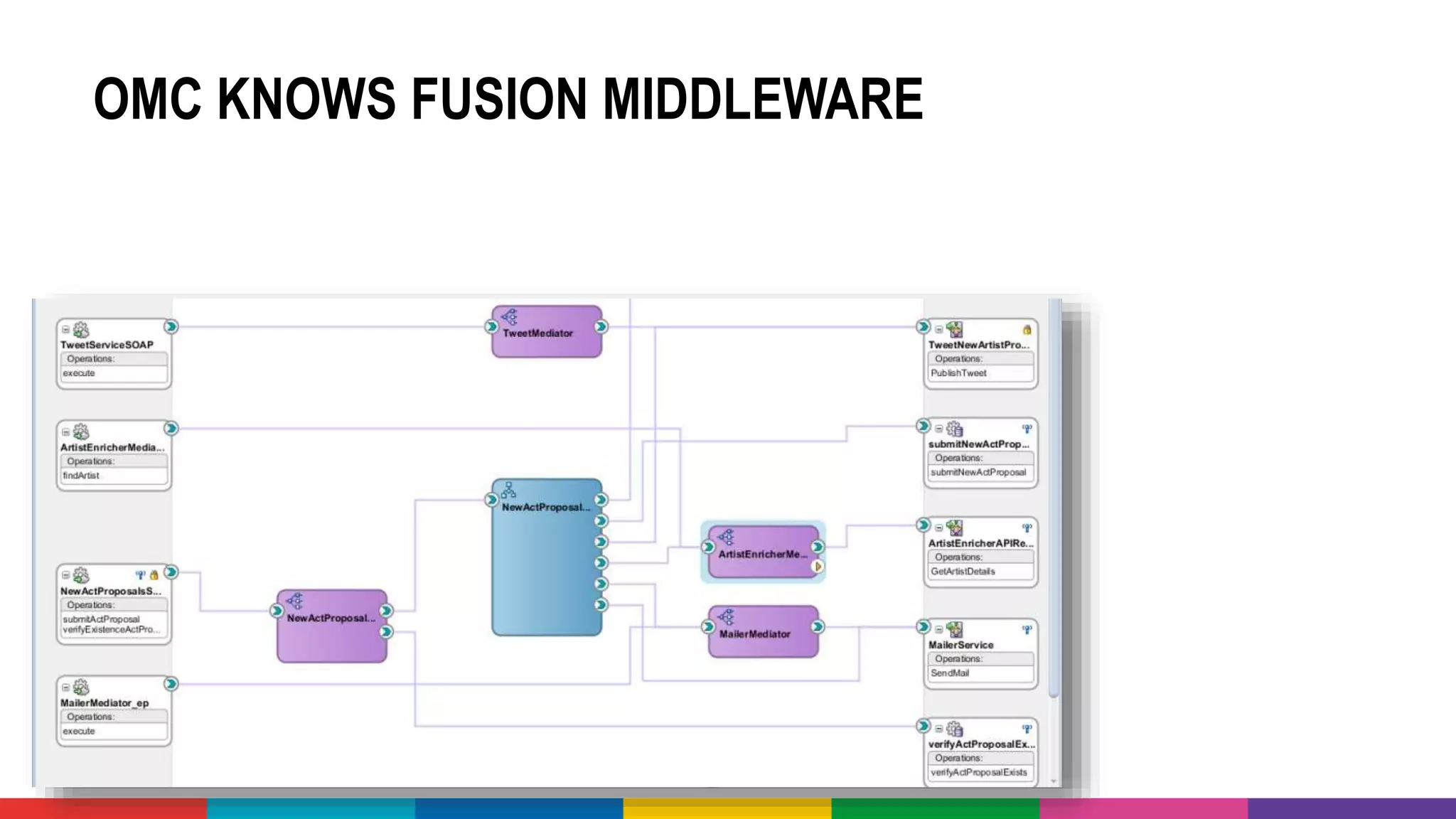Viewport: 1456px width, 819px height.
Task: Click the ribbon policy icon on MailerService
Action: point(1027,630)
